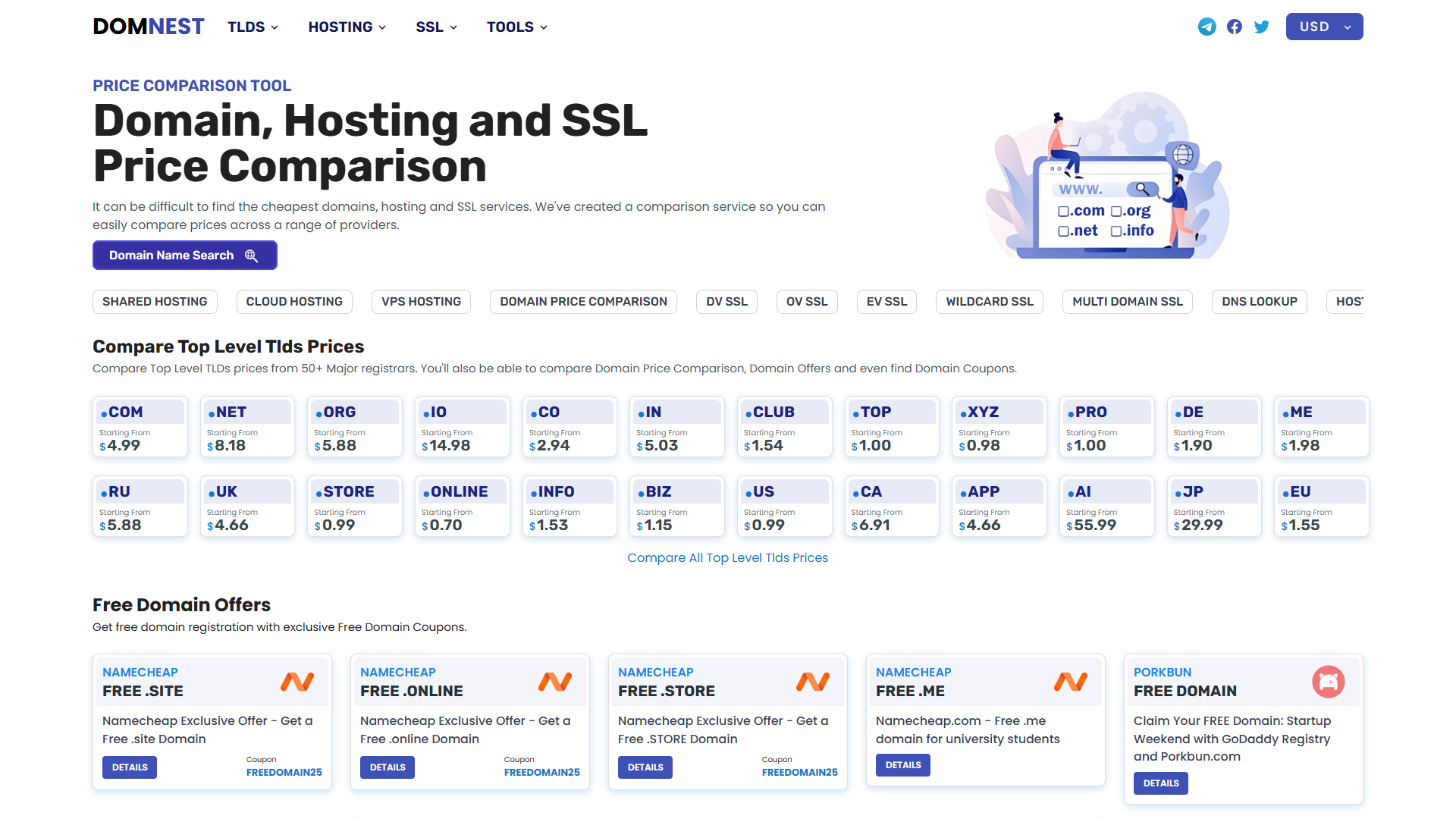Open the TOOLS navigation menu
This screenshot has height=819, width=1456.
coord(516,27)
